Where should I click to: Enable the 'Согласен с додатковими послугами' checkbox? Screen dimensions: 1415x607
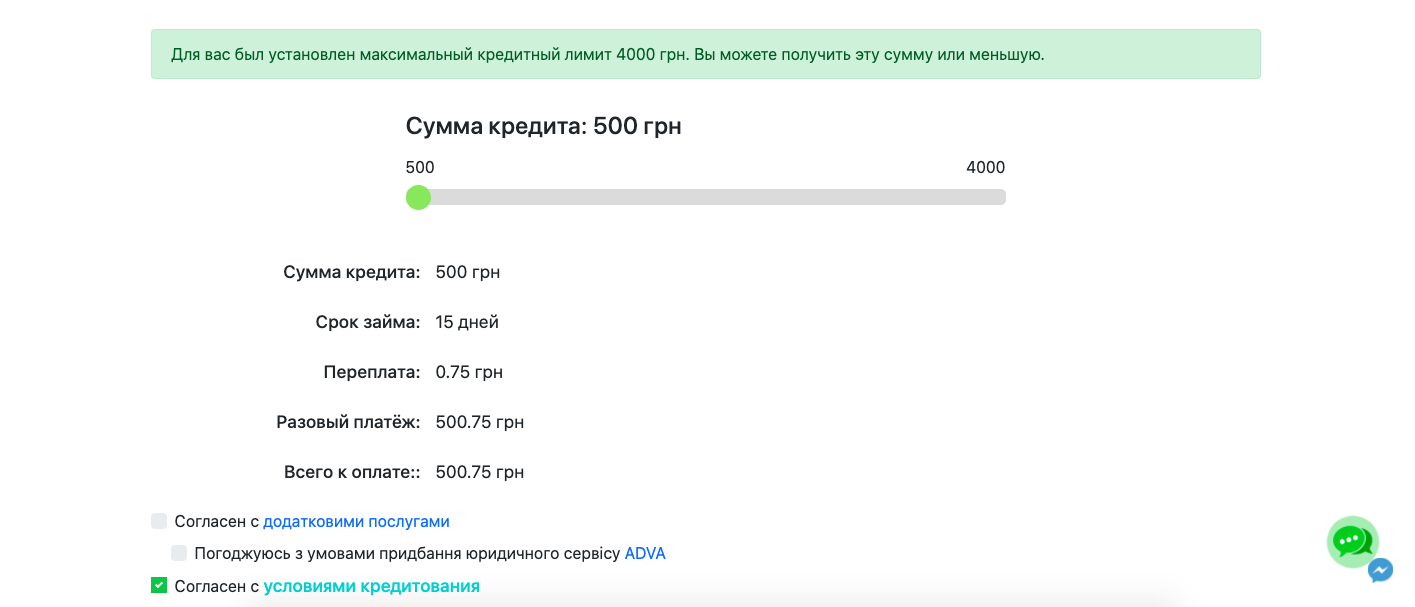point(159,521)
